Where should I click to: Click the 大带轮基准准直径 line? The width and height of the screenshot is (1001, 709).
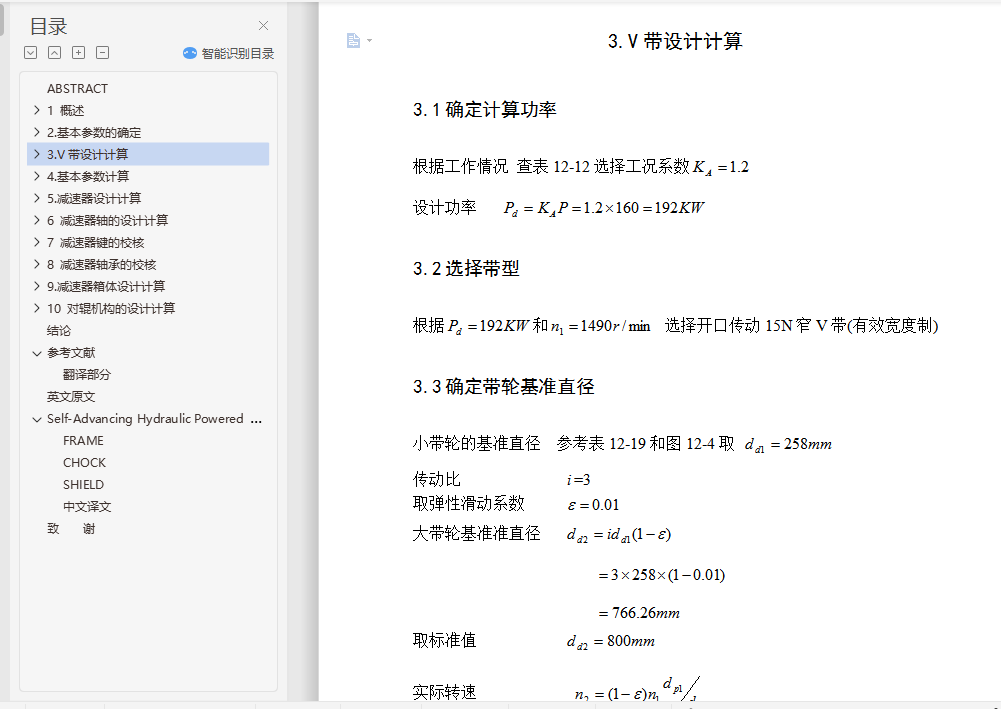[542, 534]
